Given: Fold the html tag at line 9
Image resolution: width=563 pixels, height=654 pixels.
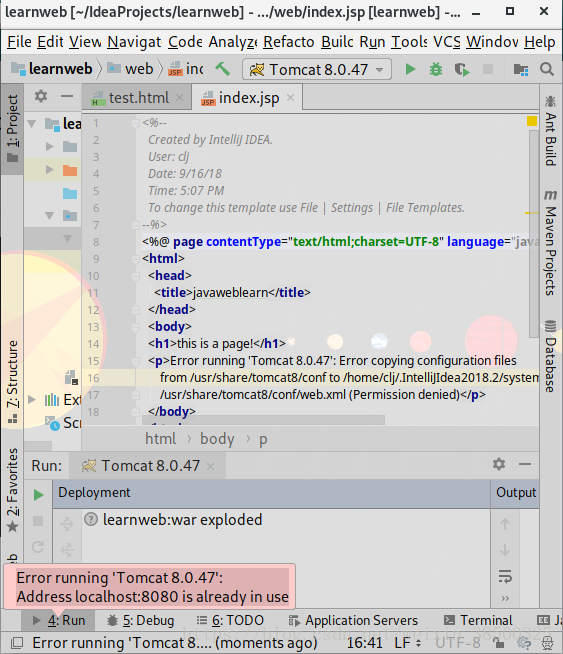Looking at the screenshot, I should pos(136,259).
